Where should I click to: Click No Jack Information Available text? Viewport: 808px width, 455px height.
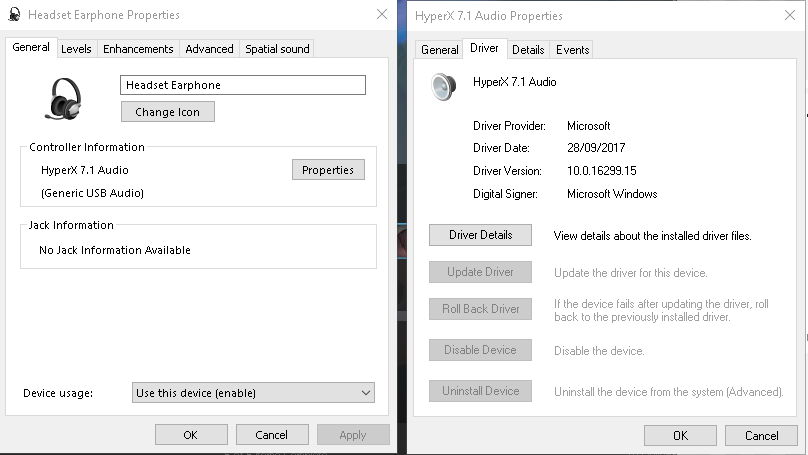tap(115, 250)
